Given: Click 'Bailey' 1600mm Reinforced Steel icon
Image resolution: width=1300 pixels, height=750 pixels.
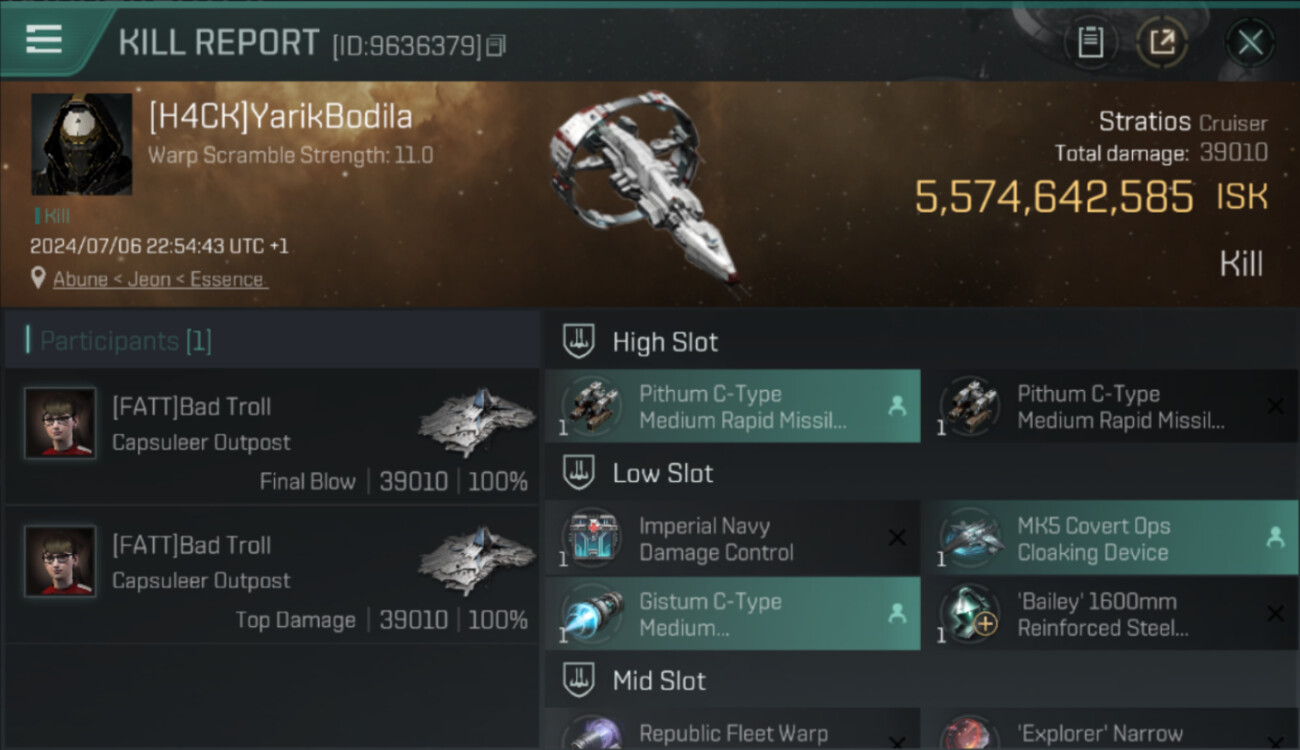Looking at the screenshot, I should 970,614.
